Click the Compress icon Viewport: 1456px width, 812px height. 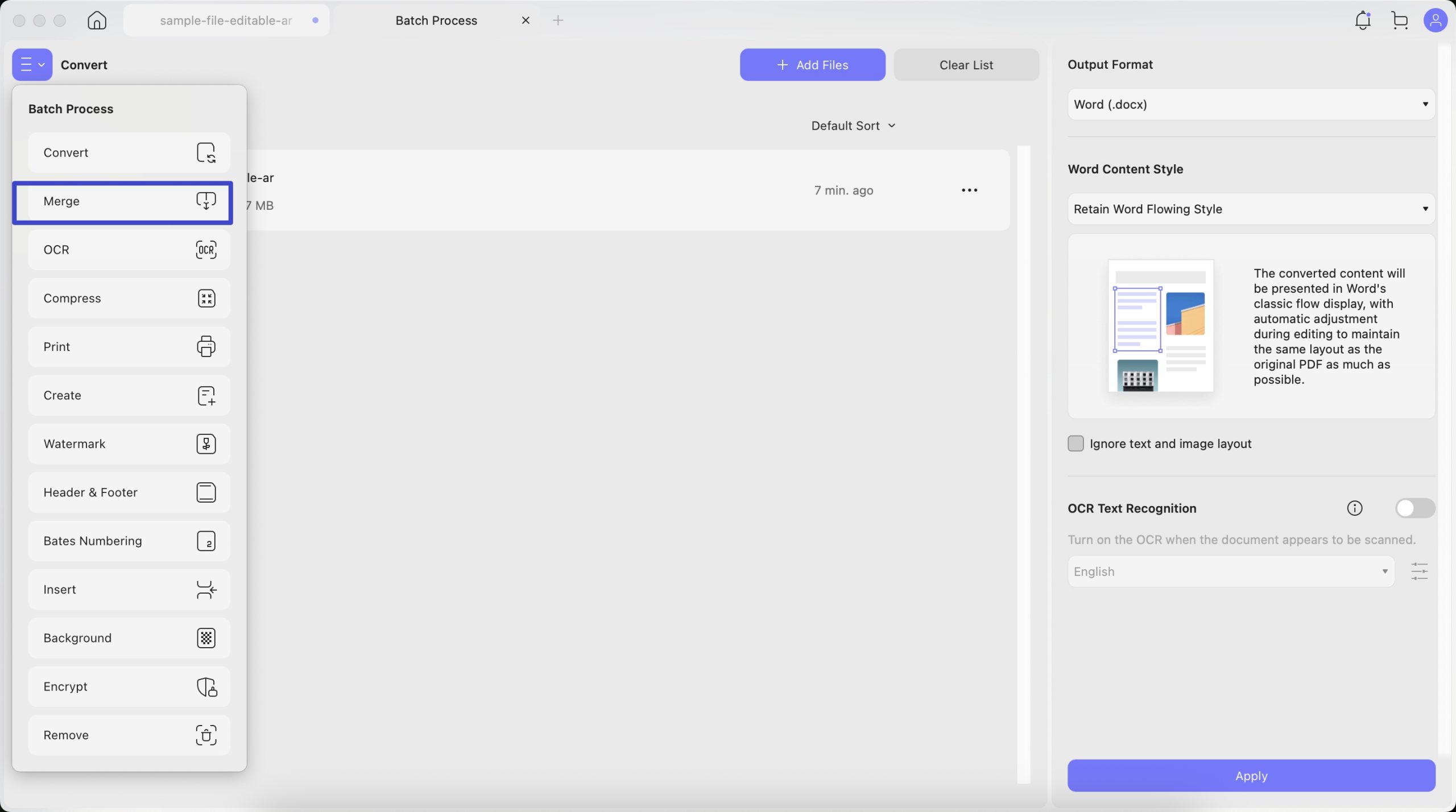click(x=206, y=298)
